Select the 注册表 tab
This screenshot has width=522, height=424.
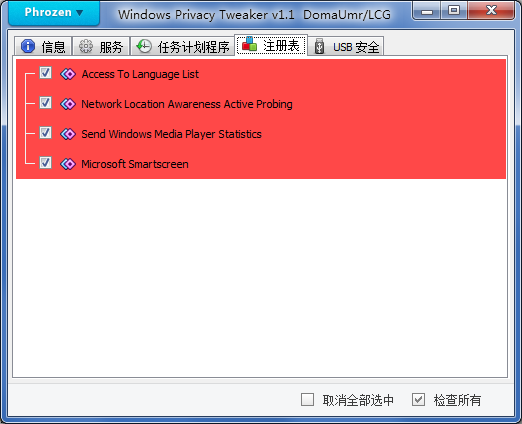tap(271, 45)
